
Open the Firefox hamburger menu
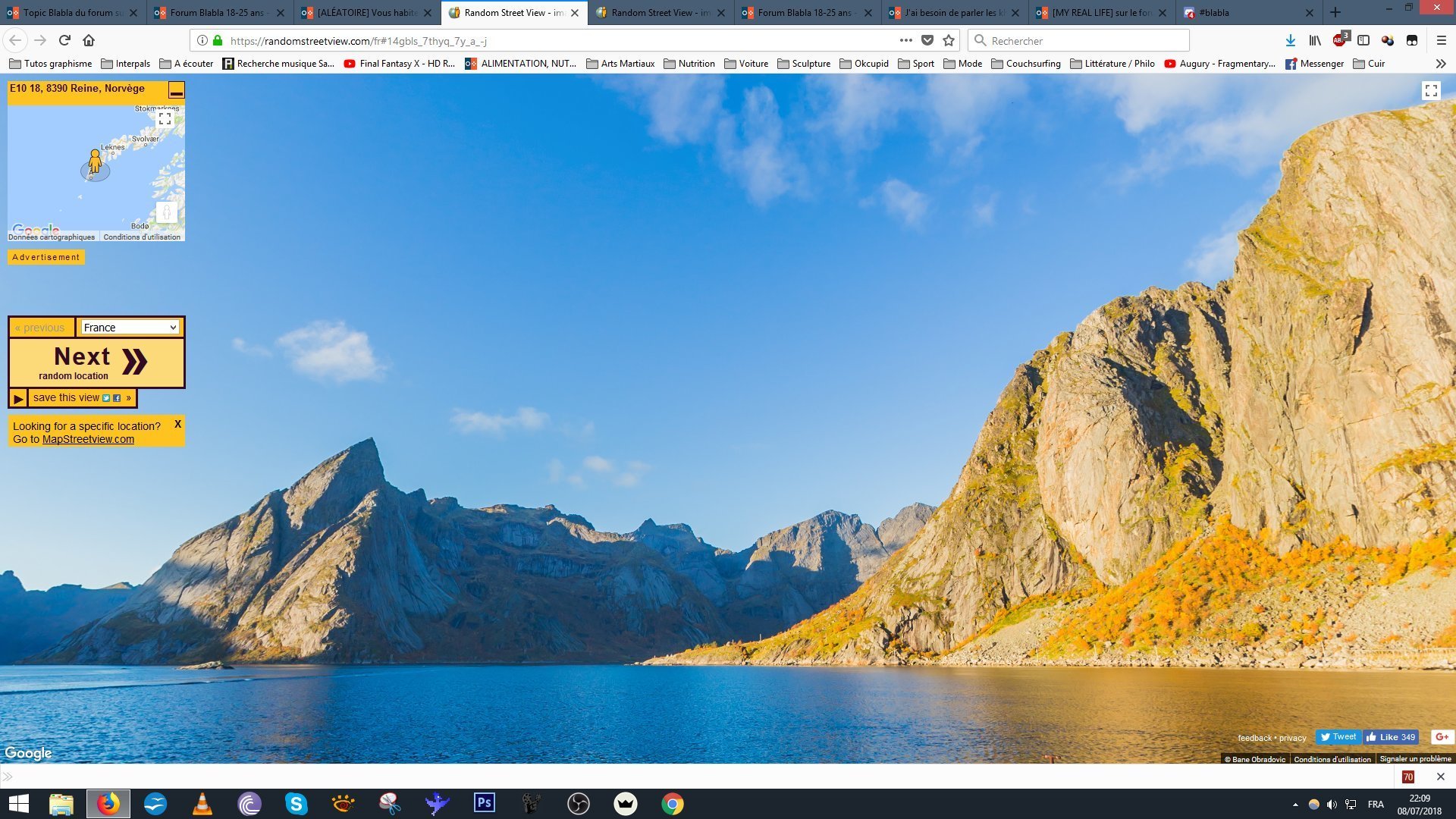(x=1441, y=41)
